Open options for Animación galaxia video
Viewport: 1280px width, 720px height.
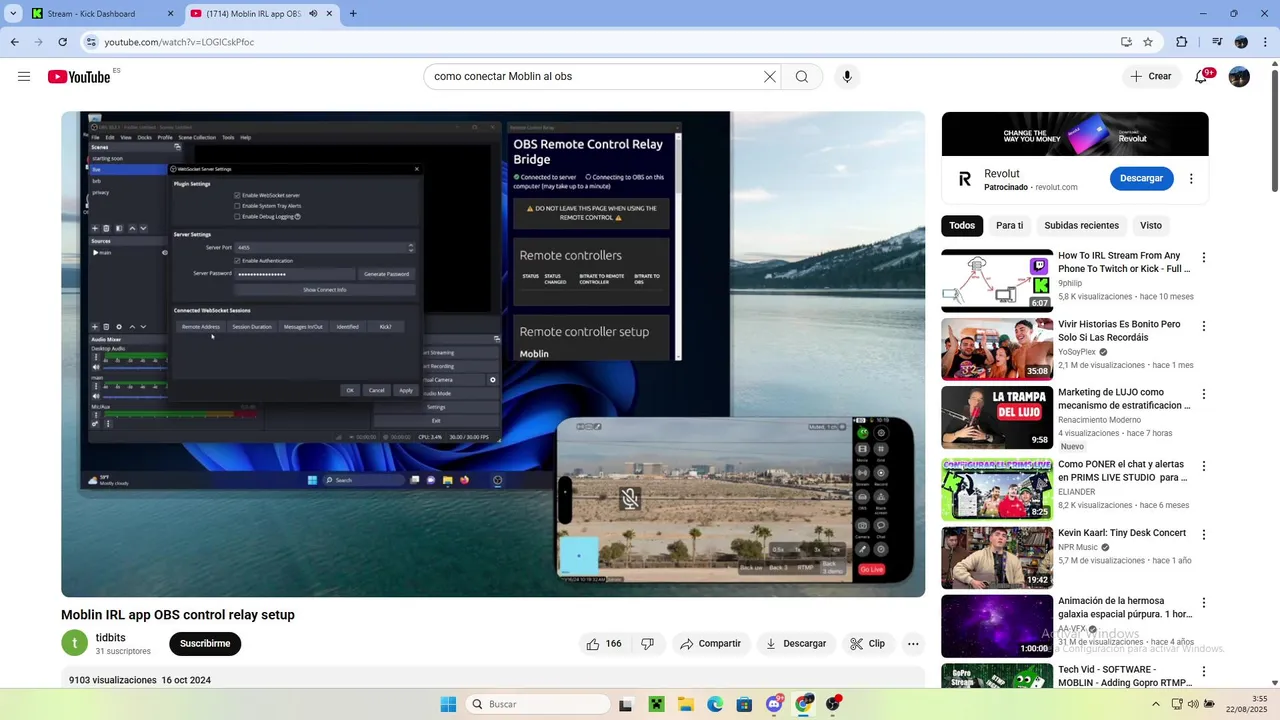point(1204,603)
